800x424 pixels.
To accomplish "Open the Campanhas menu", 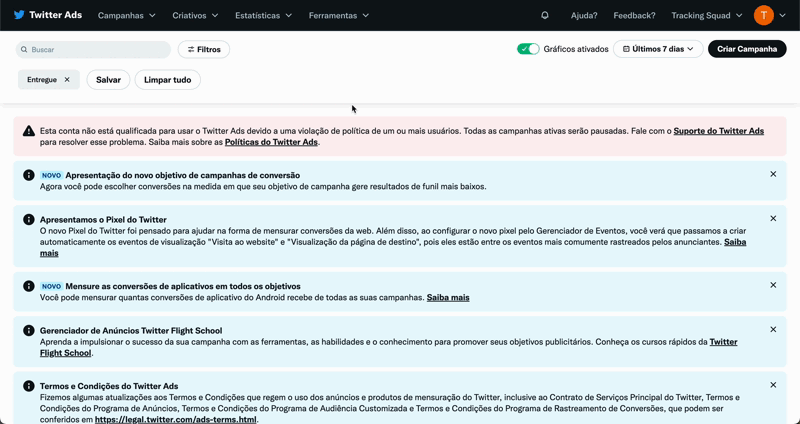I will [127, 15].
